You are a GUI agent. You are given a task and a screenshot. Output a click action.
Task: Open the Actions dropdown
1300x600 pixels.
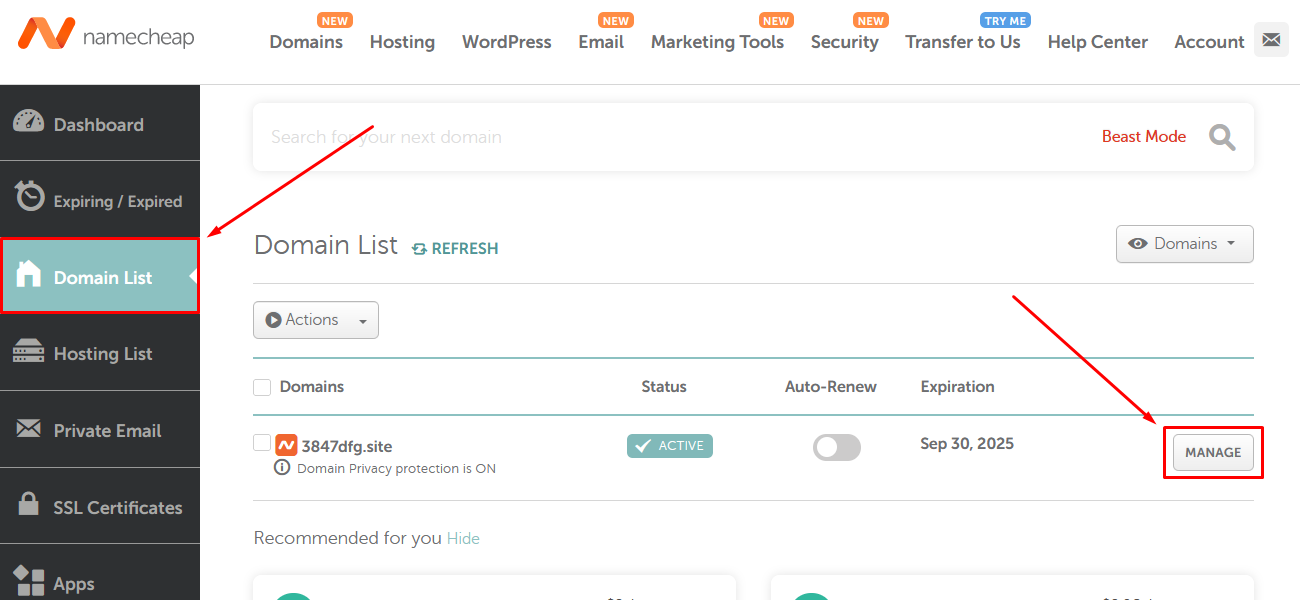click(x=316, y=320)
